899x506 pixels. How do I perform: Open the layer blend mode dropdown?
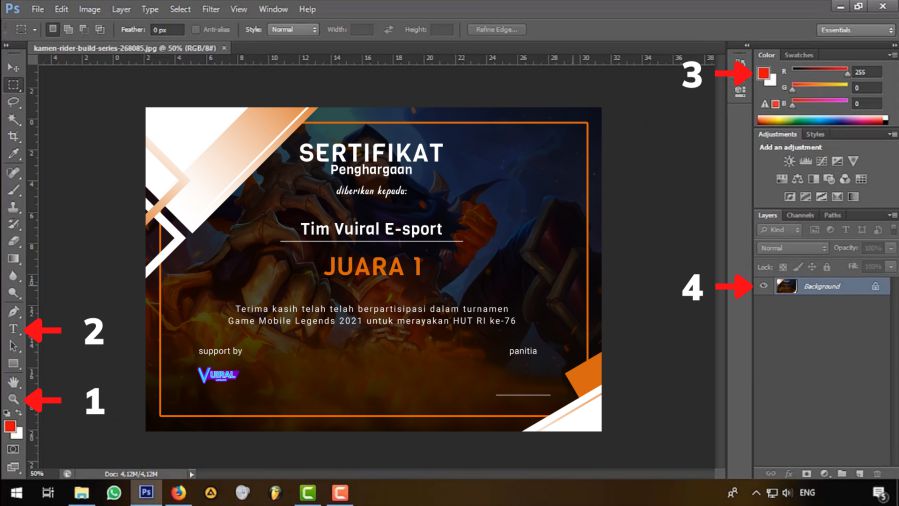(x=793, y=248)
